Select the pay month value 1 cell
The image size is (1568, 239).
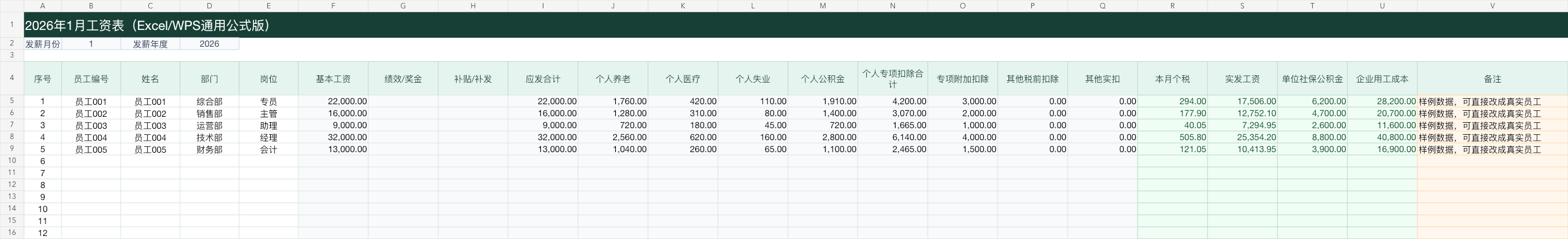91,44
